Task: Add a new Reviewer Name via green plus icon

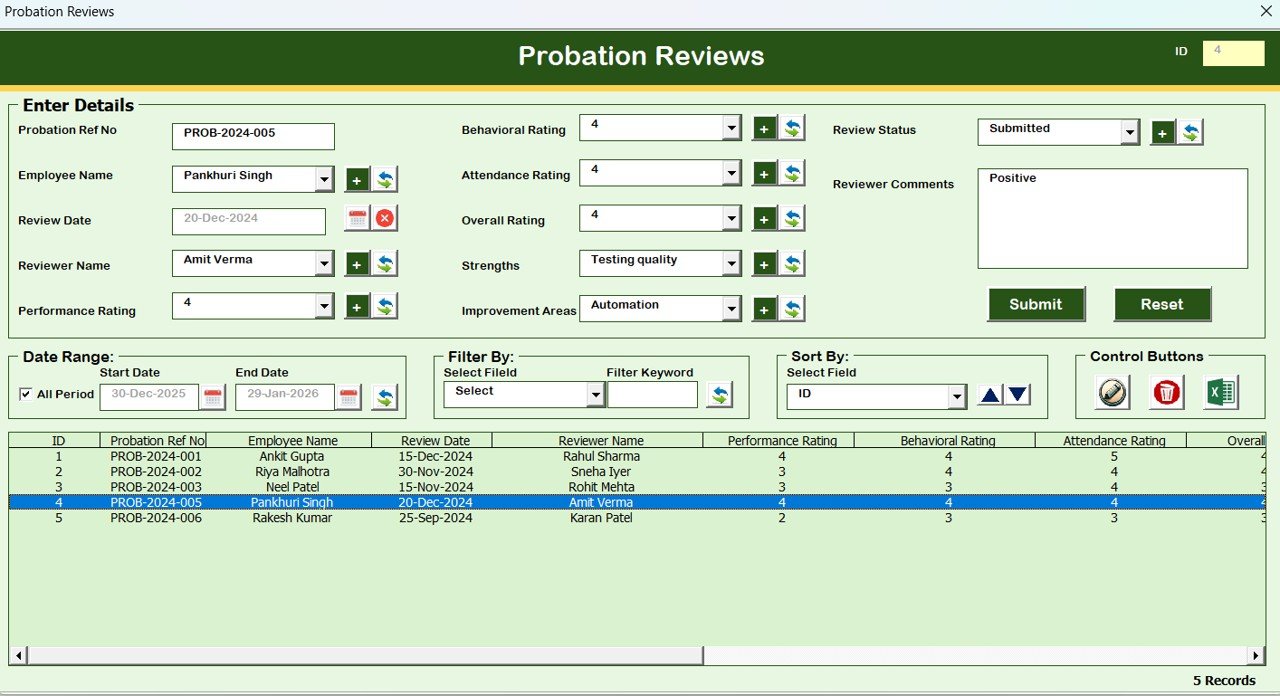Action: pos(357,263)
